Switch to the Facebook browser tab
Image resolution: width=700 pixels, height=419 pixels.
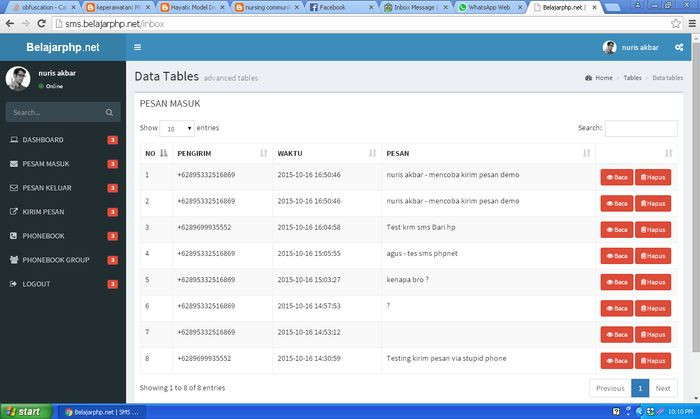click(x=342, y=8)
